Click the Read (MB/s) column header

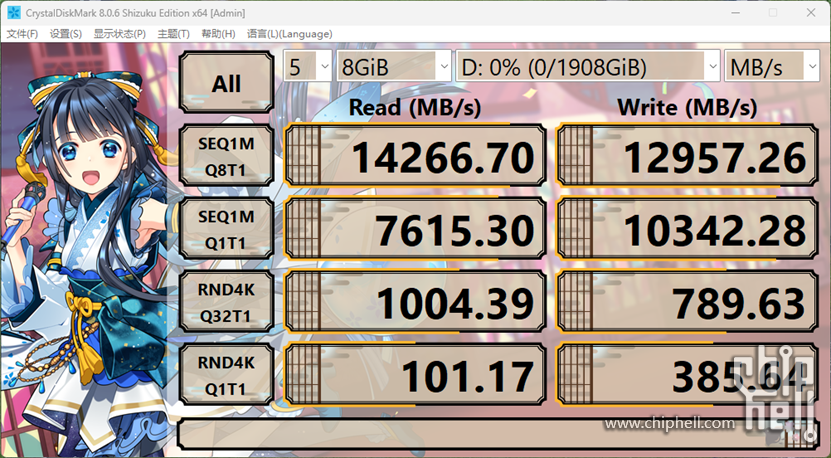415,108
